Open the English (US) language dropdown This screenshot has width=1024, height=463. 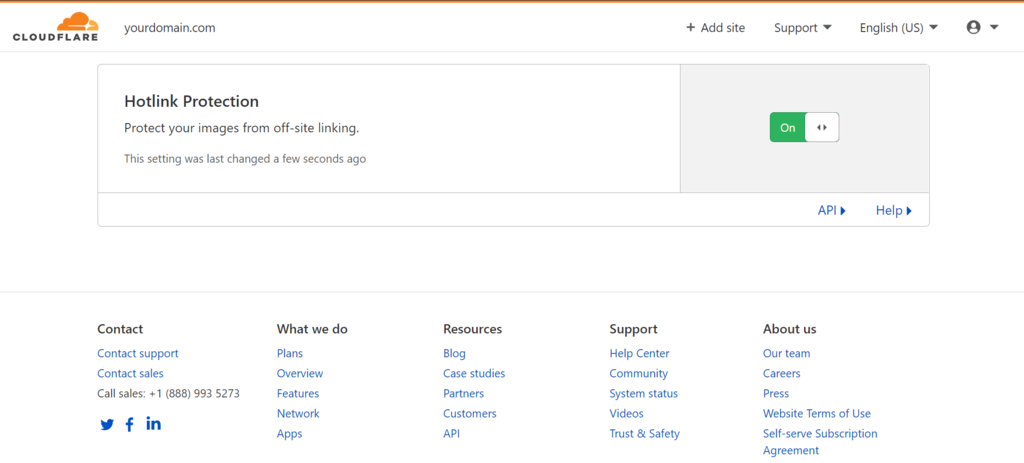click(898, 28)
